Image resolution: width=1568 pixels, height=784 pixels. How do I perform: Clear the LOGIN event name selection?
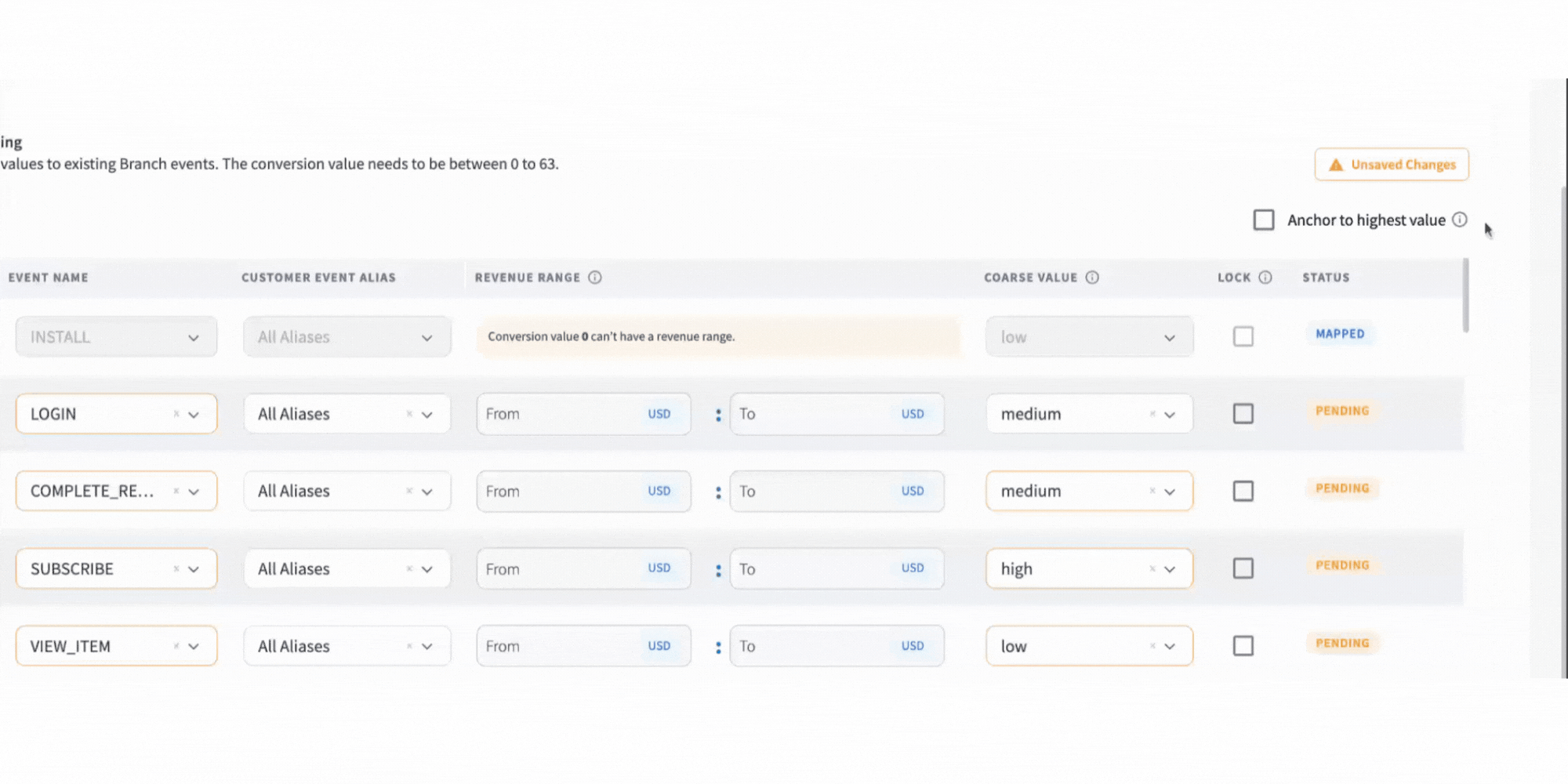pyautogui.click(x=176, y=414)
